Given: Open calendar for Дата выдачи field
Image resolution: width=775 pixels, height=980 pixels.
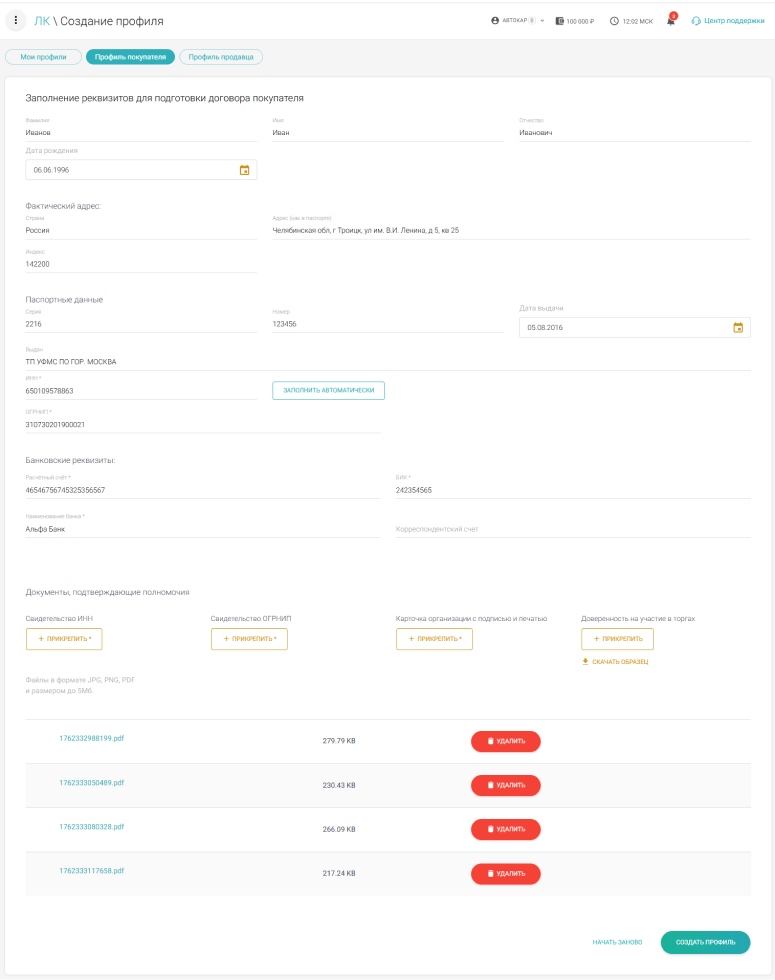Looking at the screenshot, I should pos(738,327).
